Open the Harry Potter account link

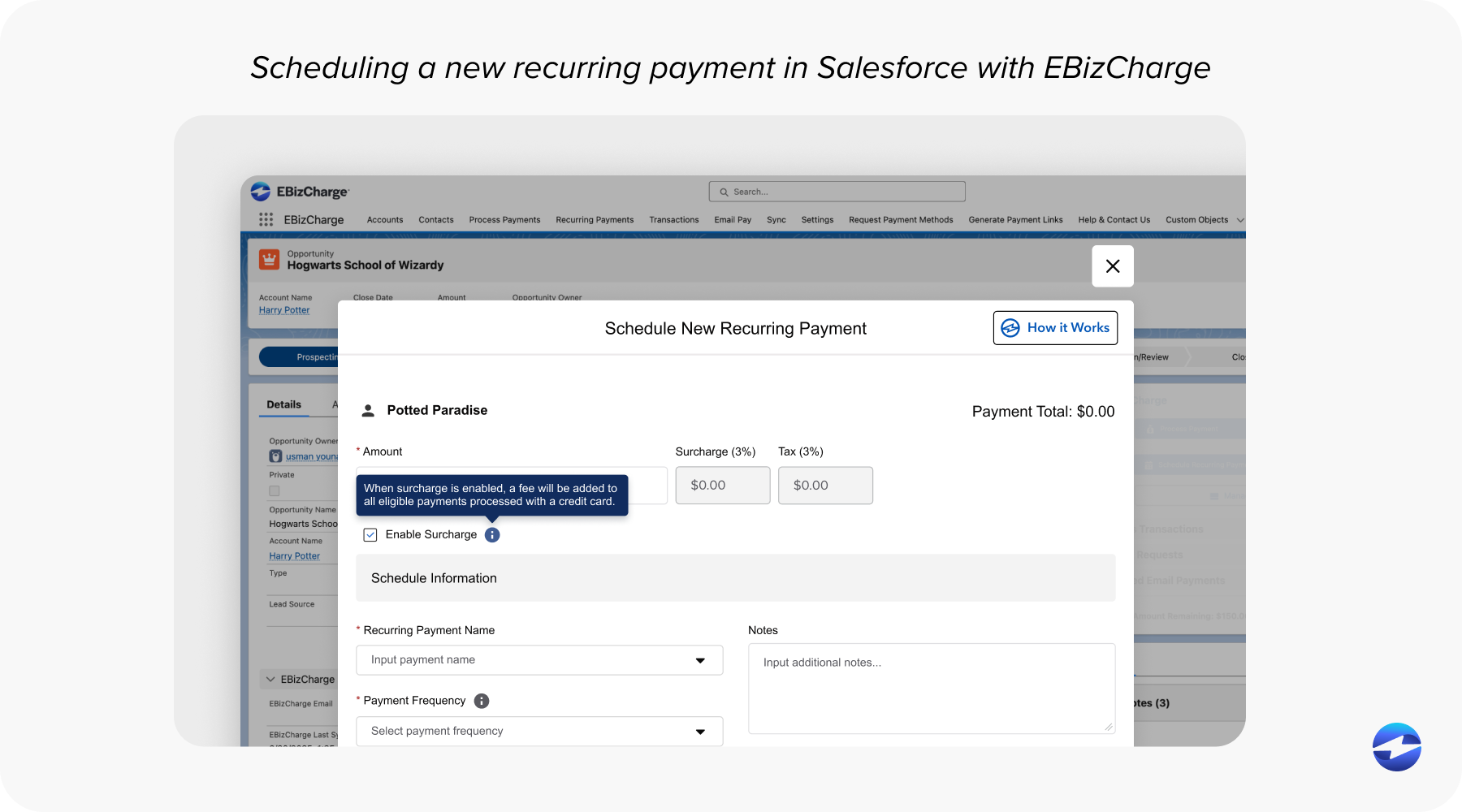284,310
